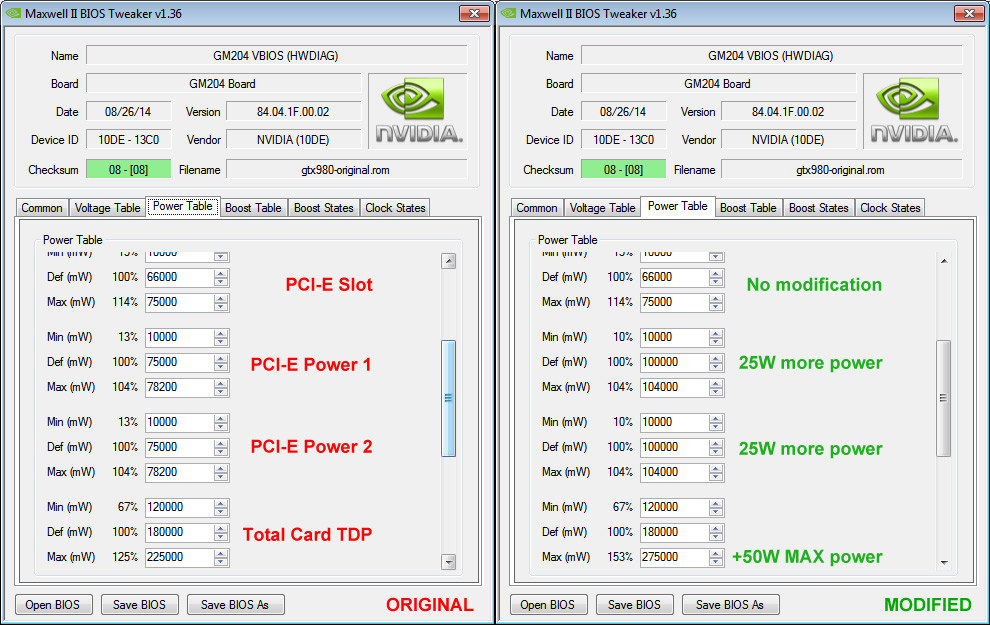Click title bar app icon of right window
This screenshot has height=625, width=990.
pos(508,13)
